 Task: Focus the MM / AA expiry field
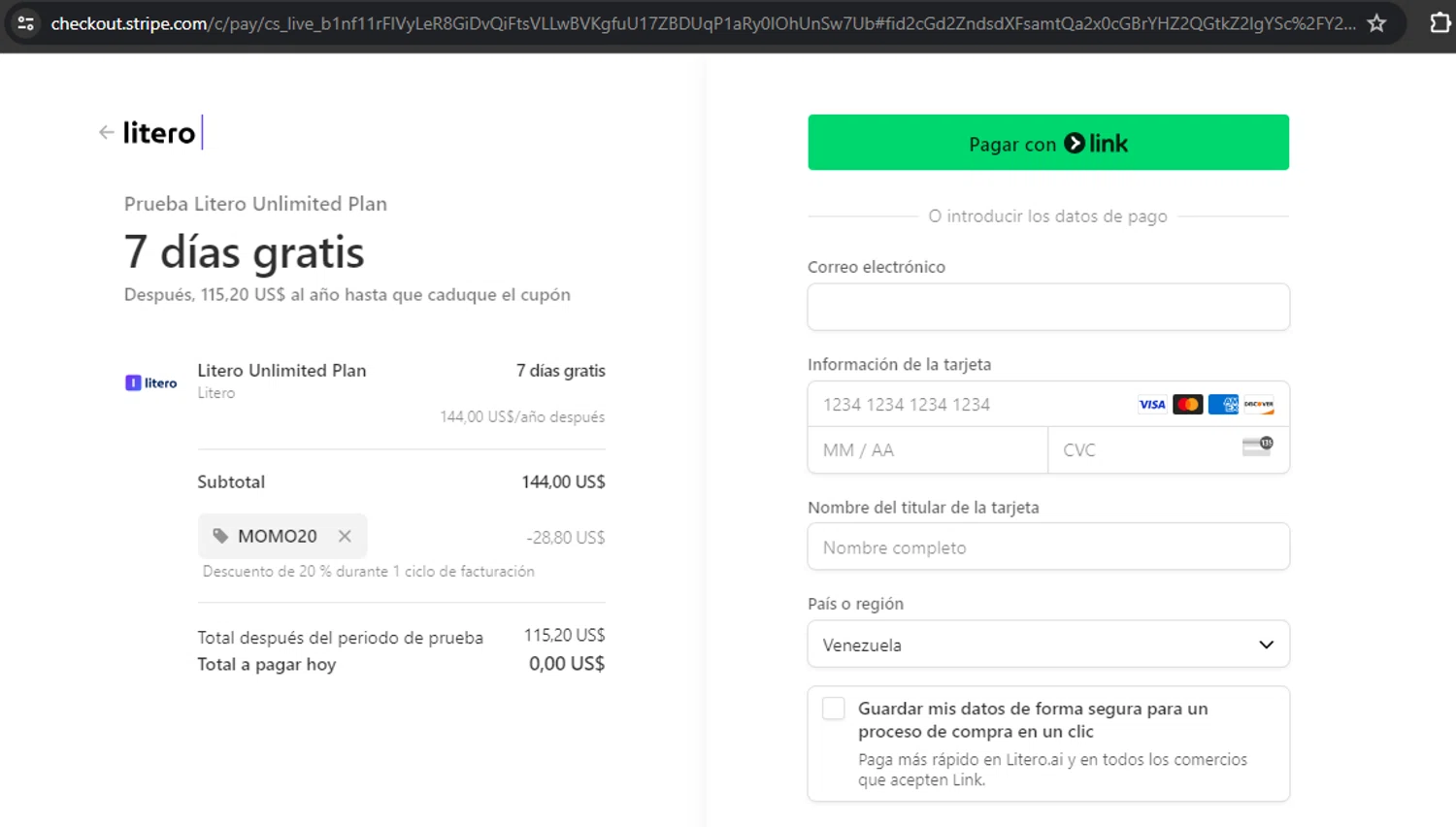coord(928,450)
